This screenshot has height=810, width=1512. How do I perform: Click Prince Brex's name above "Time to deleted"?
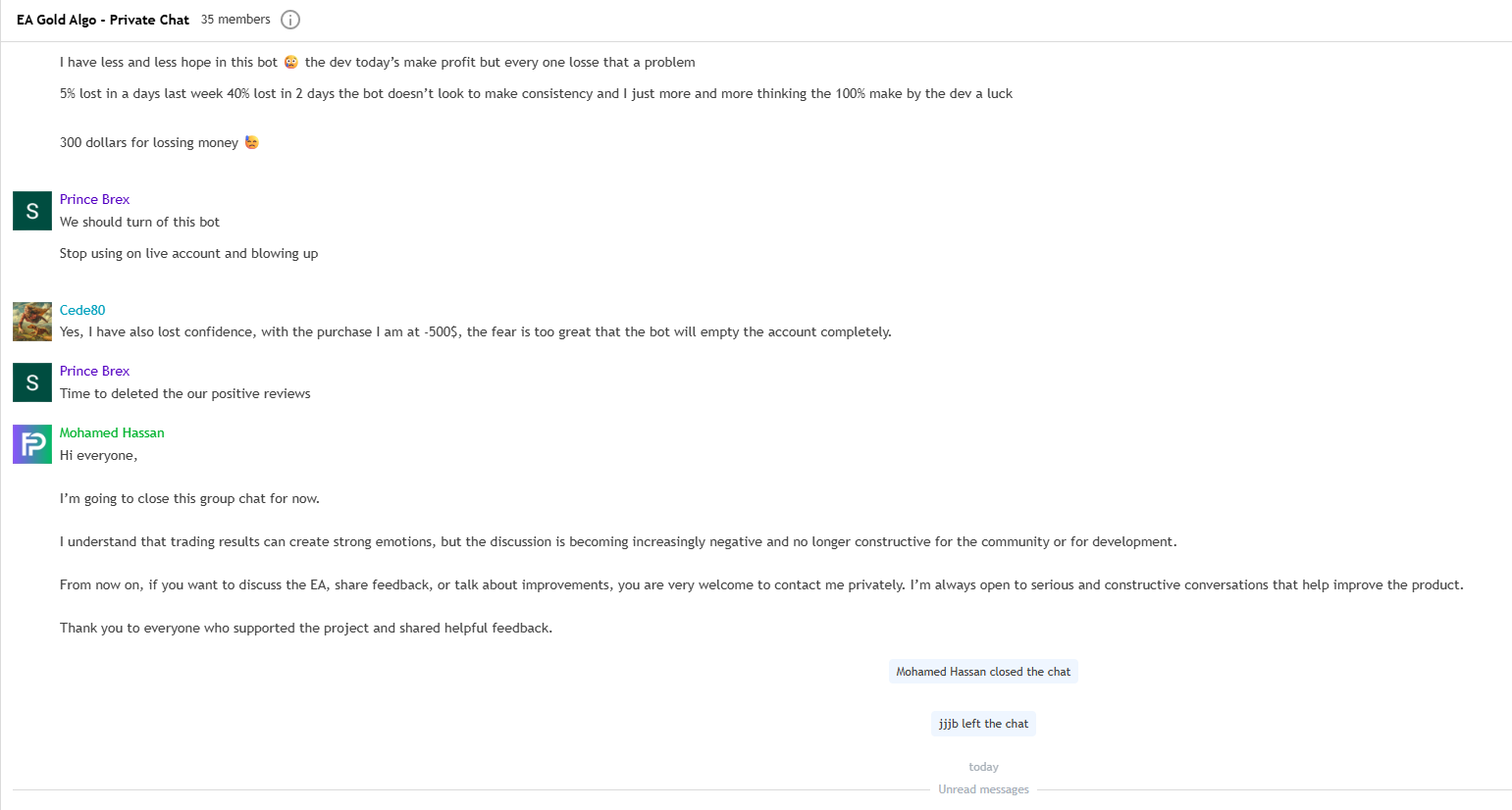pos(94,371)
